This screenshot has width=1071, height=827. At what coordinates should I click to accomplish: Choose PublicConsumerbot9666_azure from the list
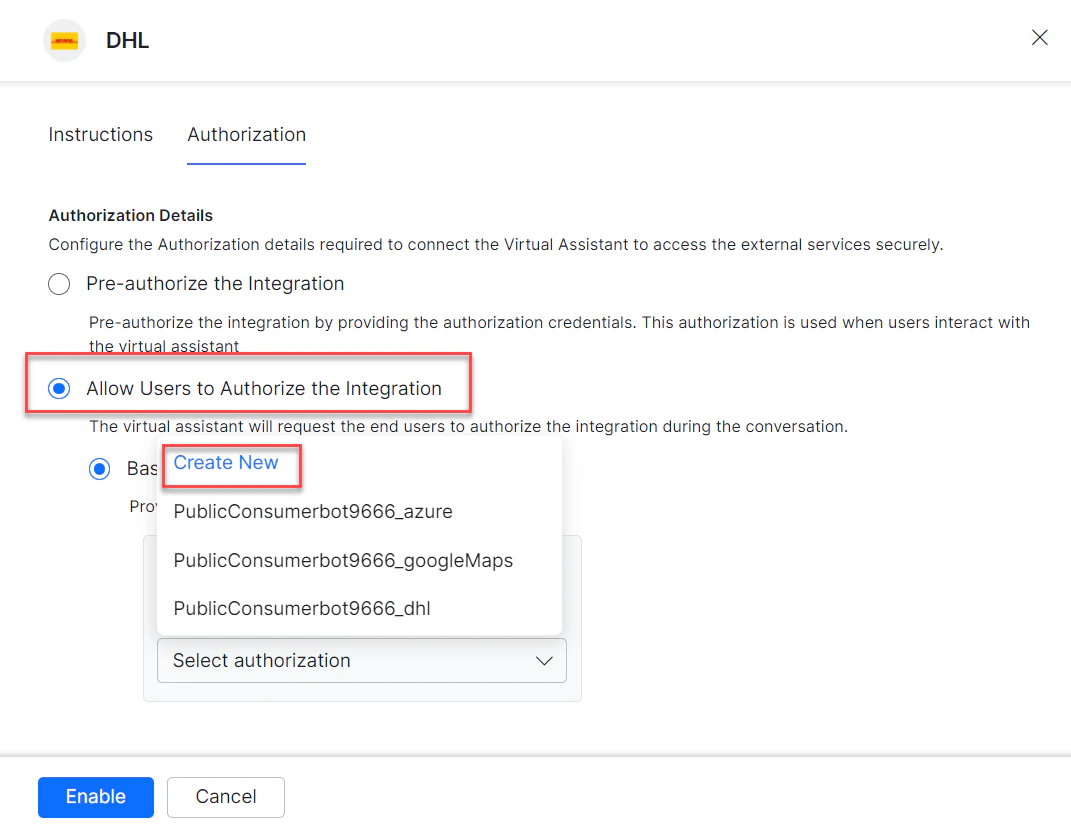point(313,511)
